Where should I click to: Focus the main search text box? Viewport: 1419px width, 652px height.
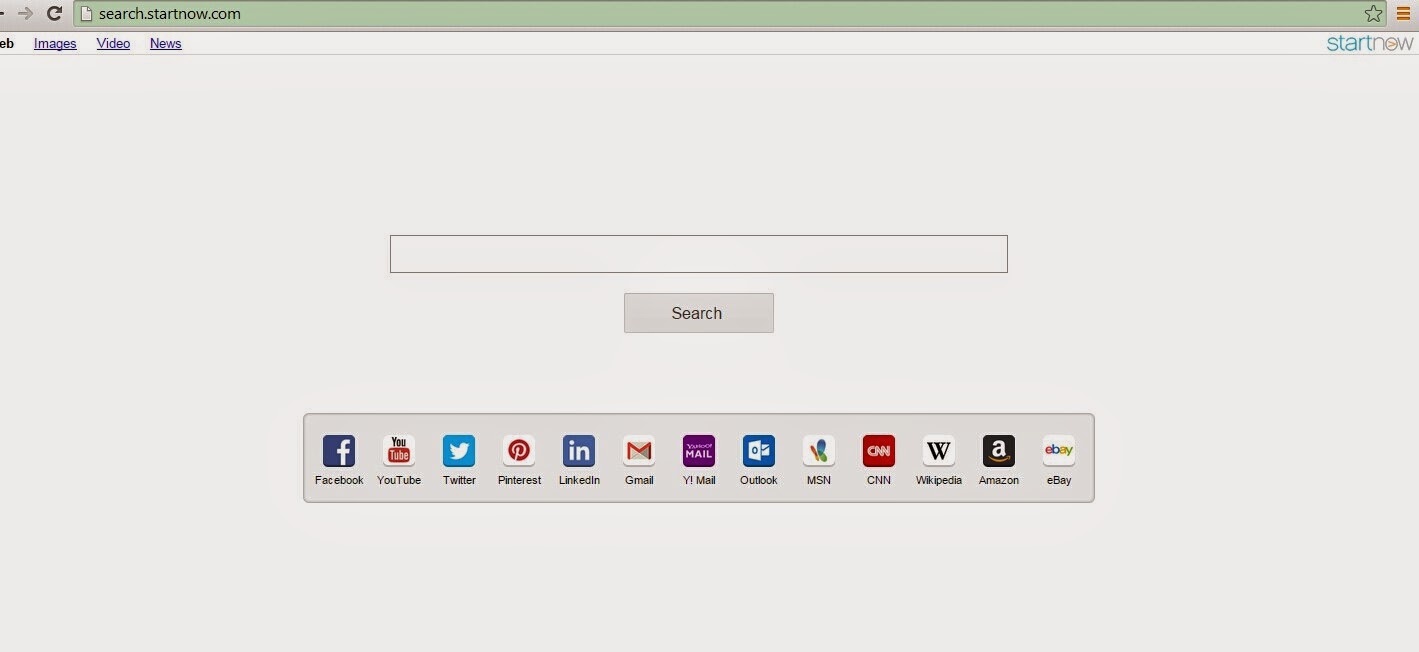699,254
